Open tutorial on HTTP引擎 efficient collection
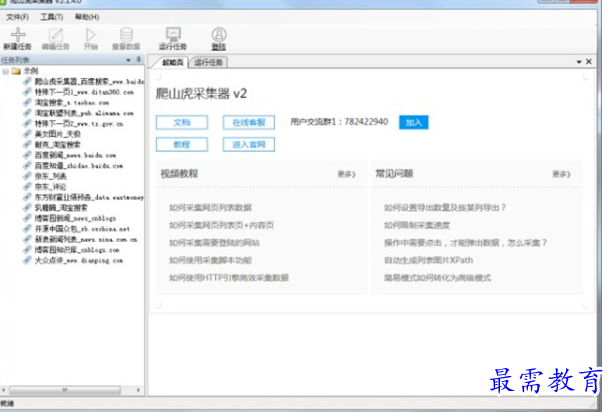The width and height of the screenshot is (611, 412). click(229, 278)
